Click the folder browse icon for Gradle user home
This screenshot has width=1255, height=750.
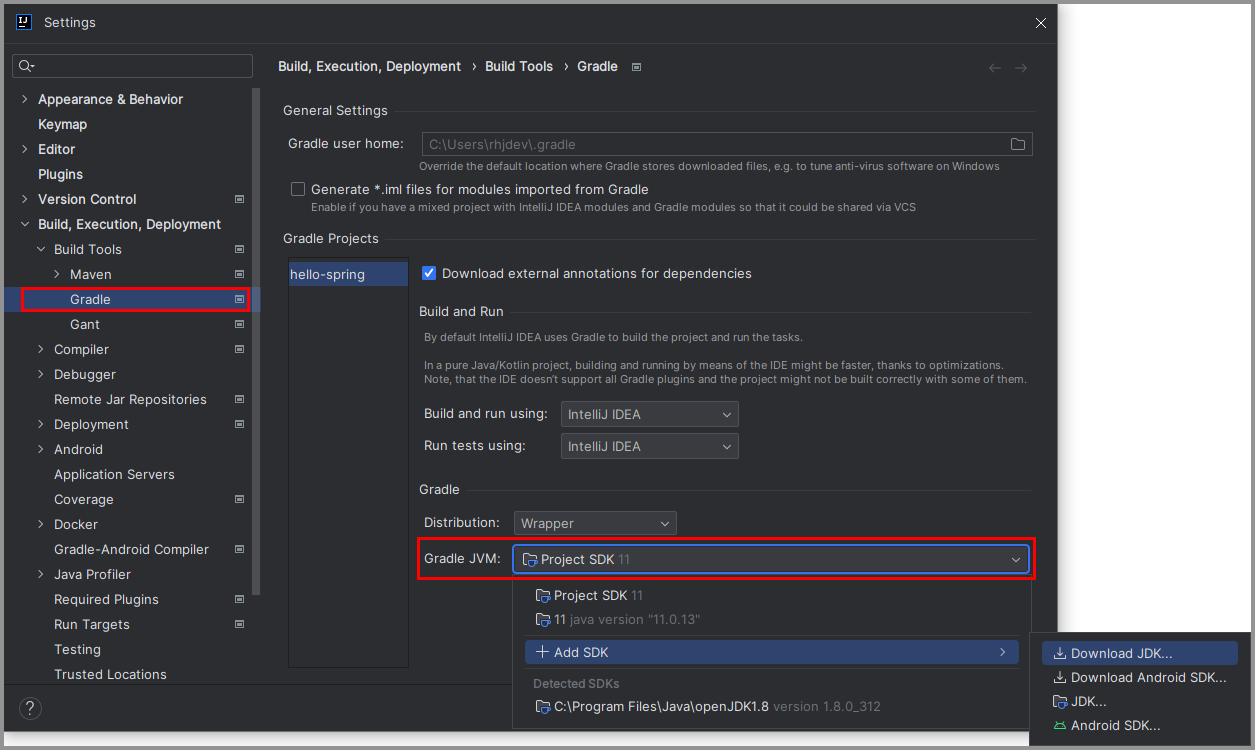point(1018,144)
